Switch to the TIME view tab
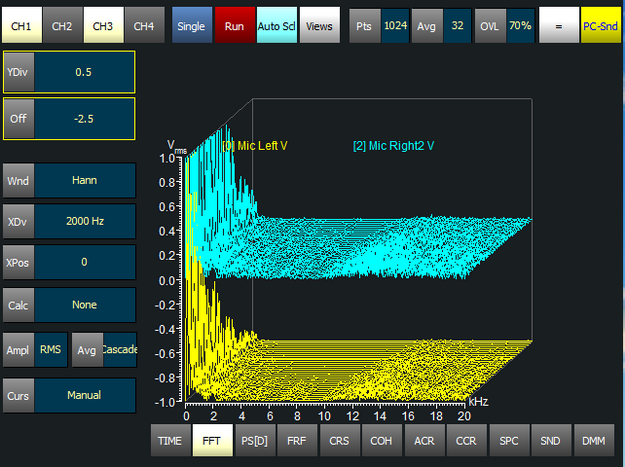This screenshot has width=625, height=467. tap(170, 440)
